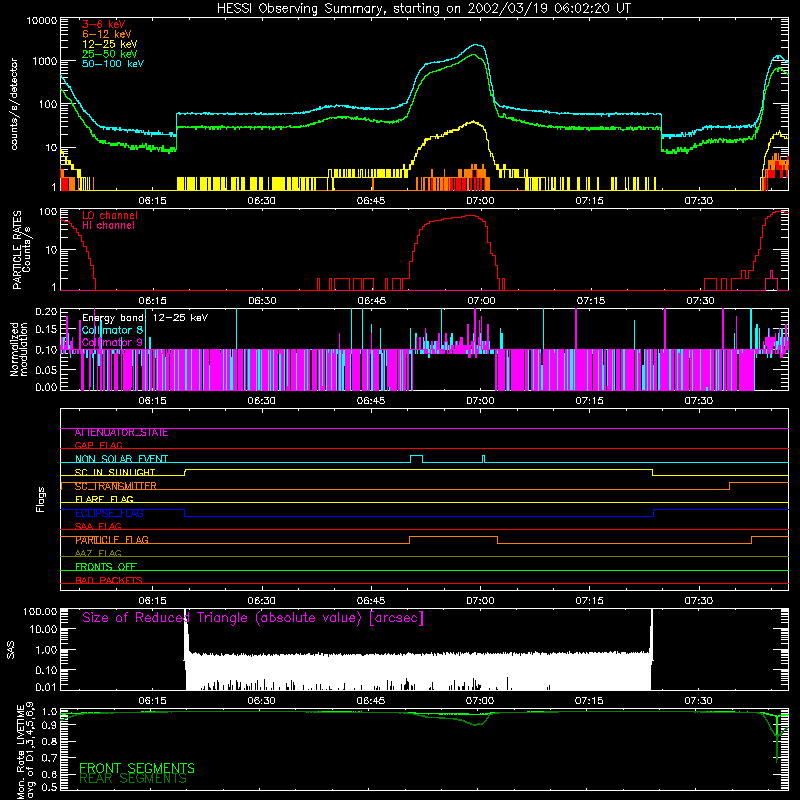
Task: Click the raised PARTICLE_FLAG segment near 07:00
Action: tap(453, 537)
